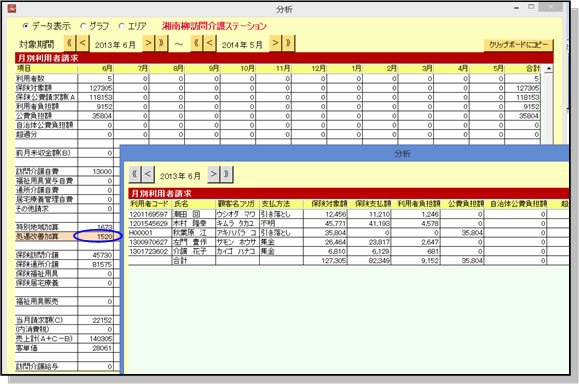
Task: Click 45,771 cell in 保険対象額 column
Action: 325,223
